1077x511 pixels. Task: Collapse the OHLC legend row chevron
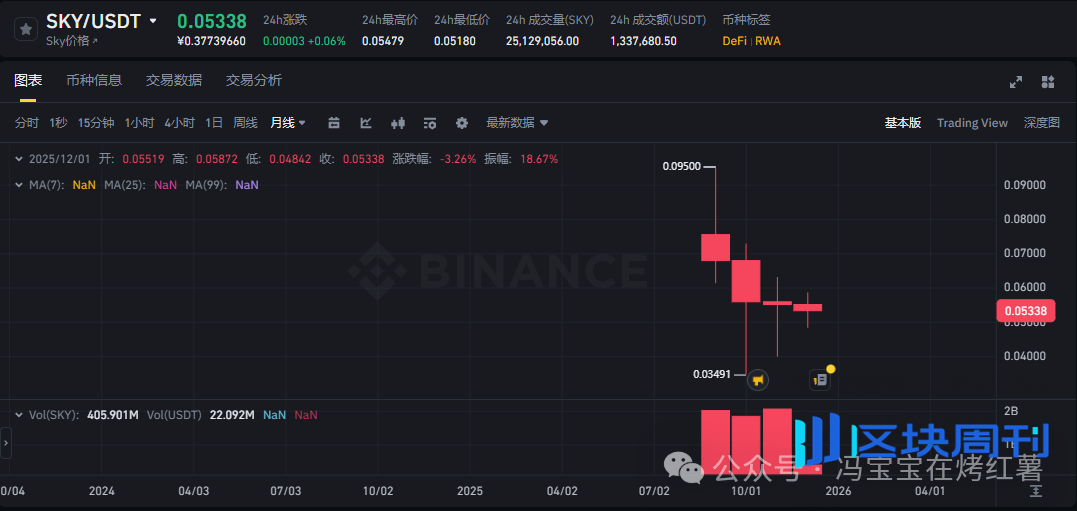(19, 159)
